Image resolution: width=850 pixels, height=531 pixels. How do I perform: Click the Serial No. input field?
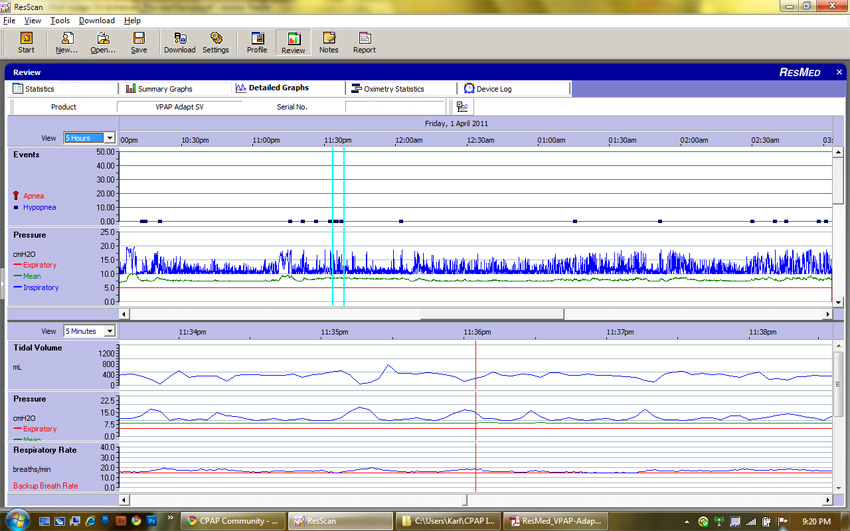pos(395,107)
